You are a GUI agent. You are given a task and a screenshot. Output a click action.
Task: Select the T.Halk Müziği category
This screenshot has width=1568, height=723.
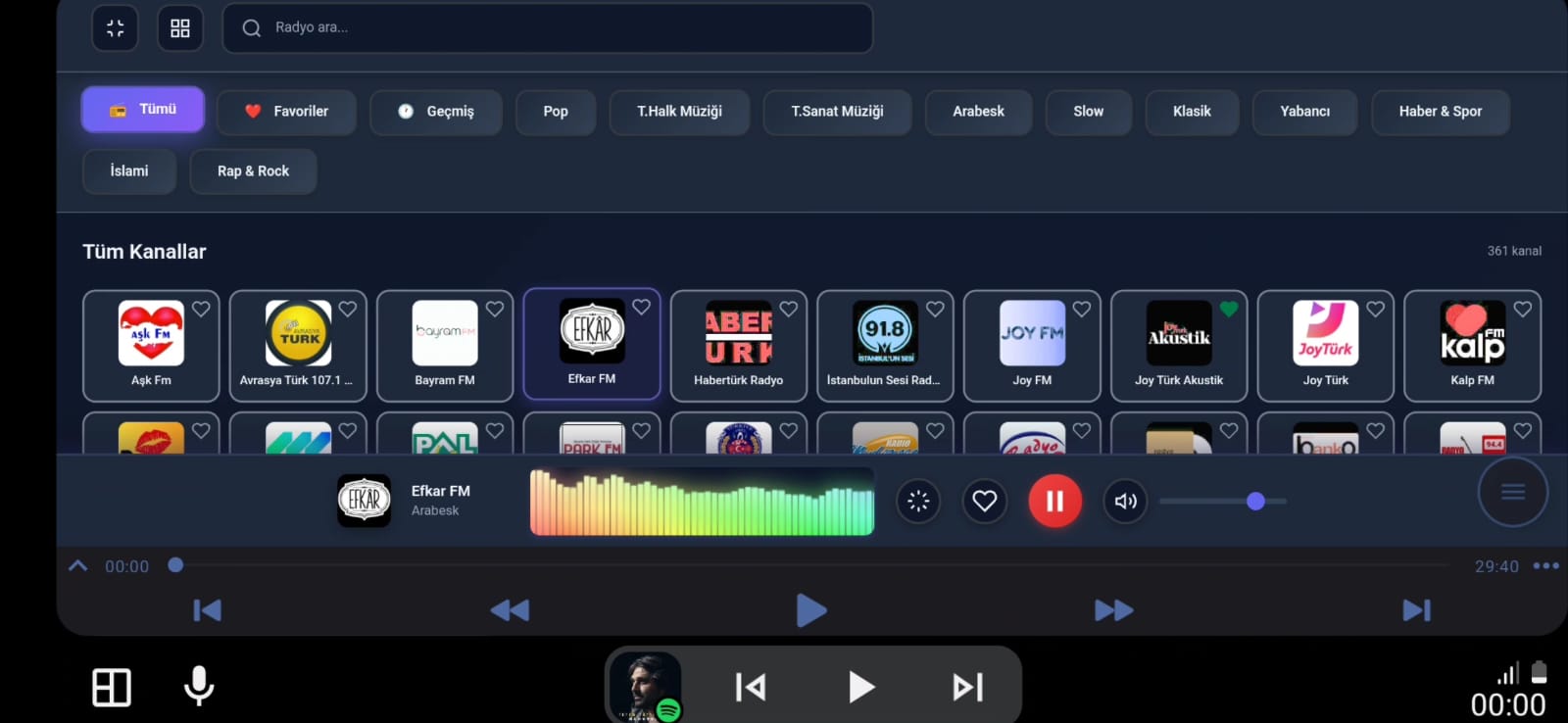coord(679,112)
